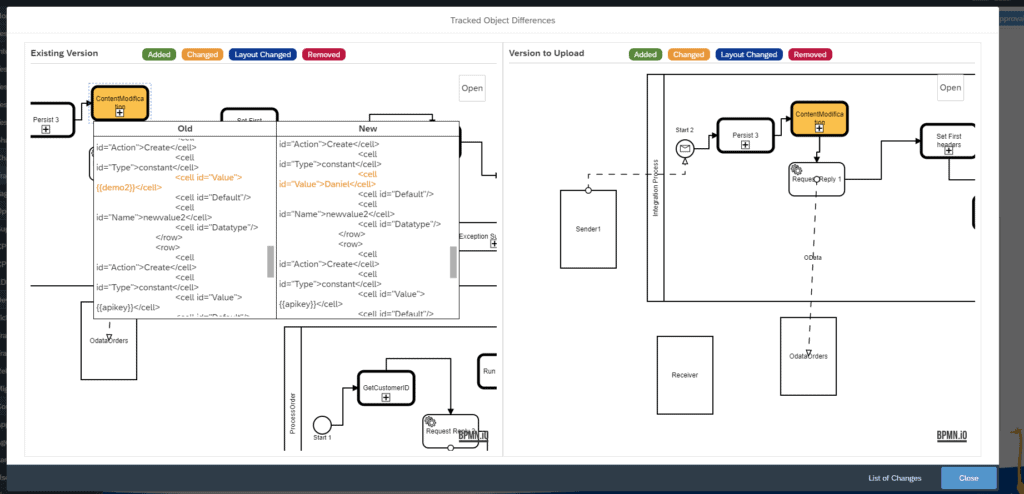Click the Start 1 event circle
This screenshot has height=494, width=1024.
pos(323,425)
